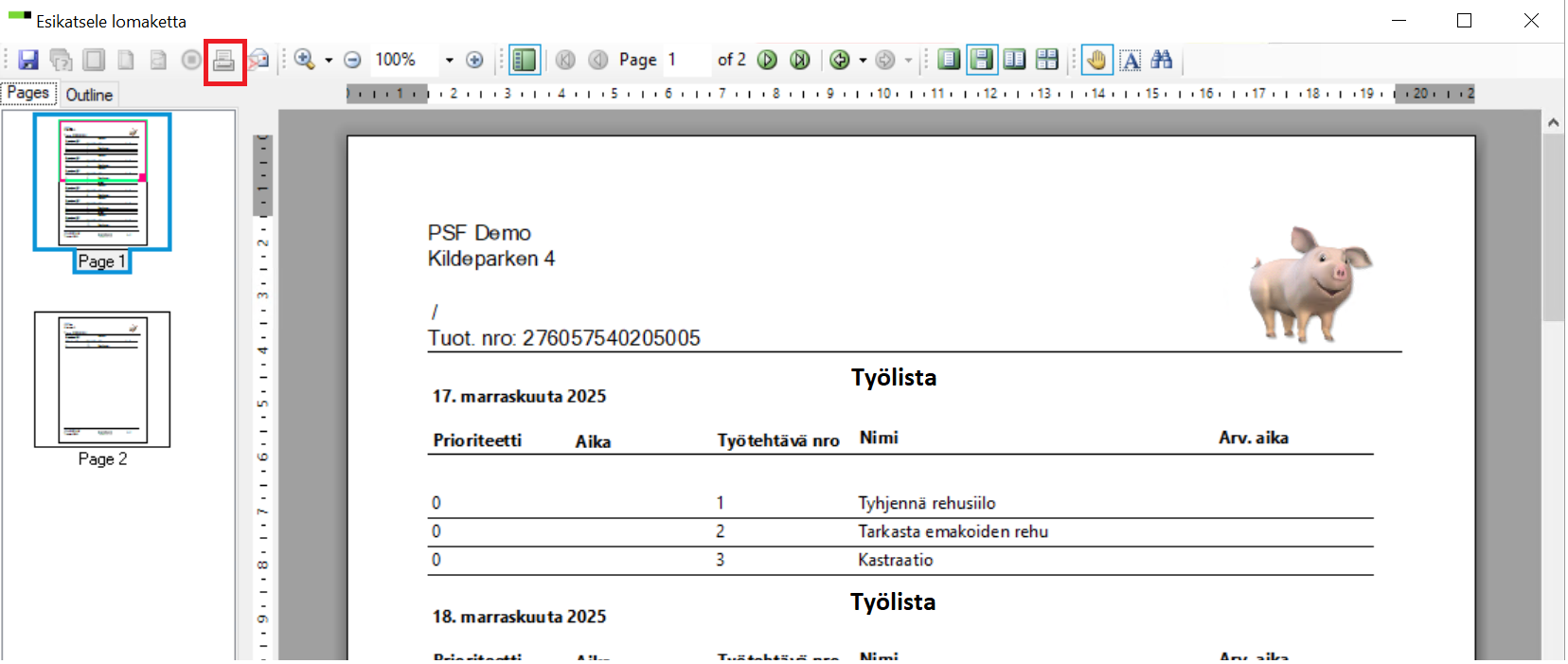Open find with the binoculars icon
The width and height of the screenshot is (1568, 664).
(x=1162, y=60)
